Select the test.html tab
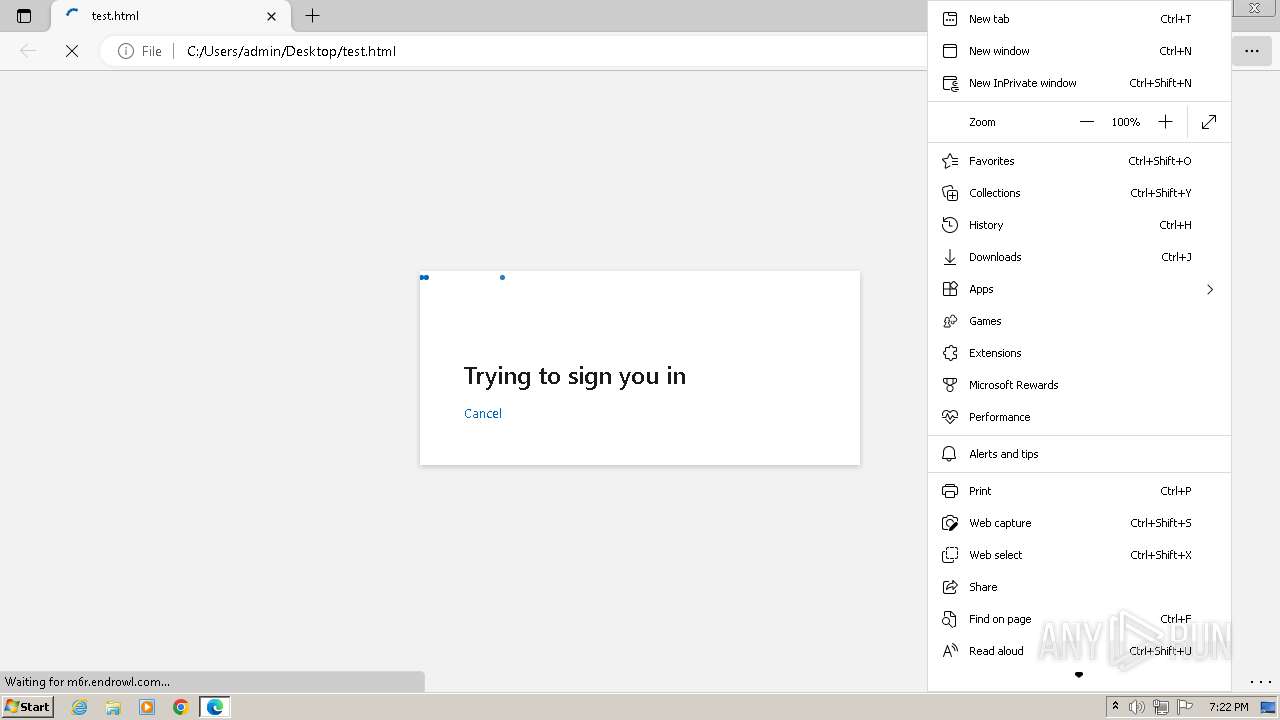1280x720 pixels. [170, 16]
